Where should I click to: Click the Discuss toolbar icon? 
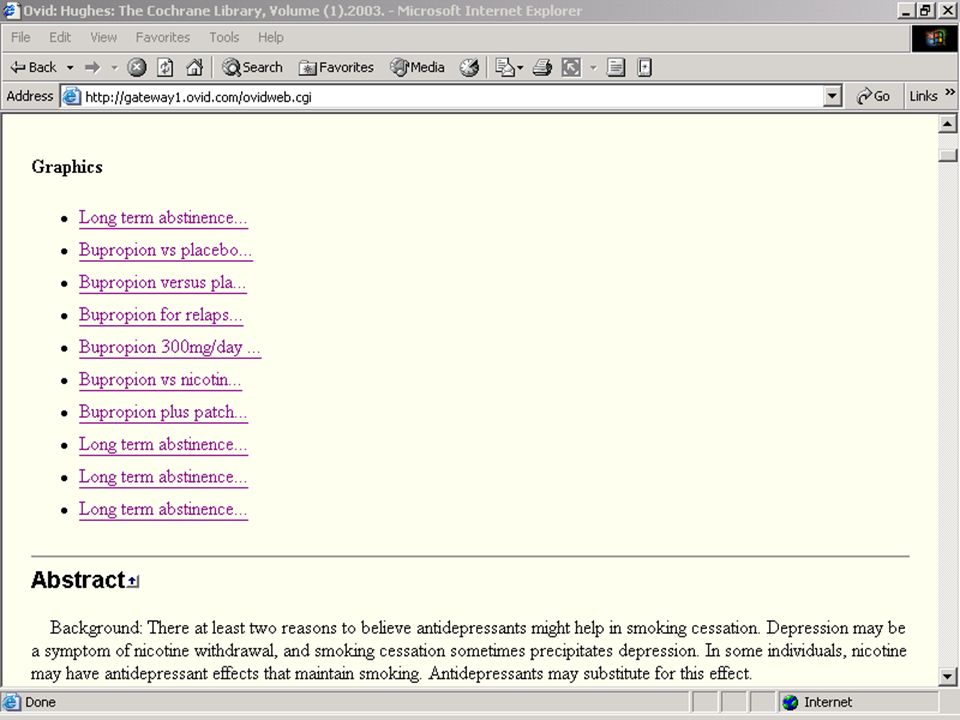point(616,67)
